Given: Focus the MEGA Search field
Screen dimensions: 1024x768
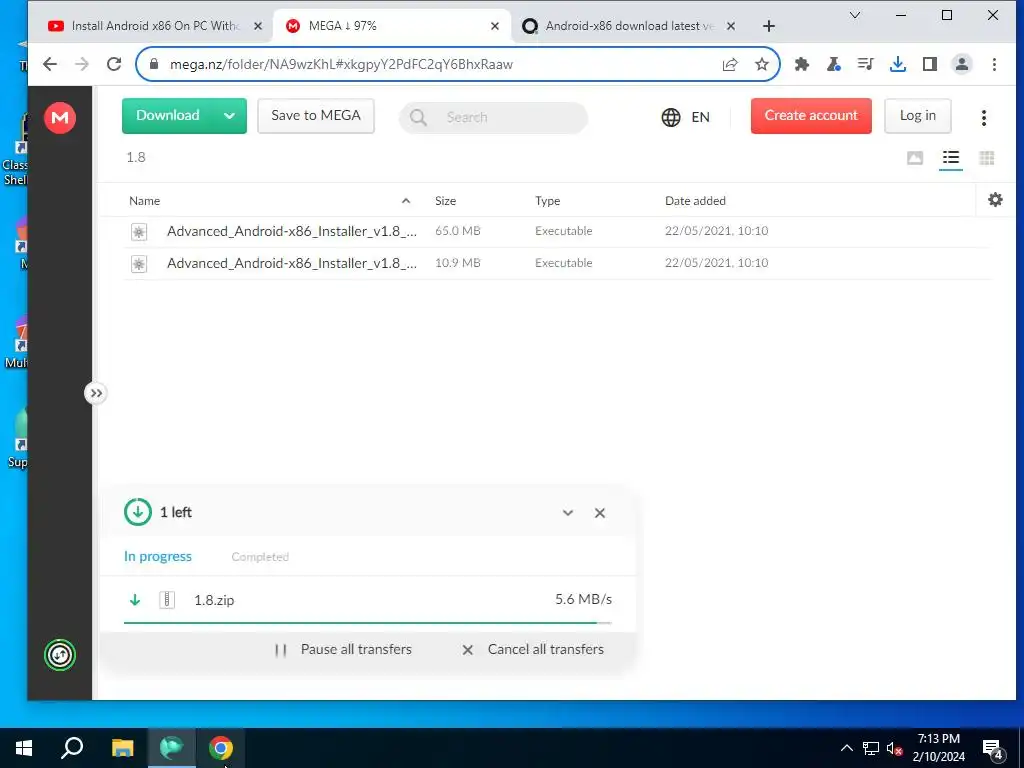Looking at the screenshot, I should pos(494,118).
